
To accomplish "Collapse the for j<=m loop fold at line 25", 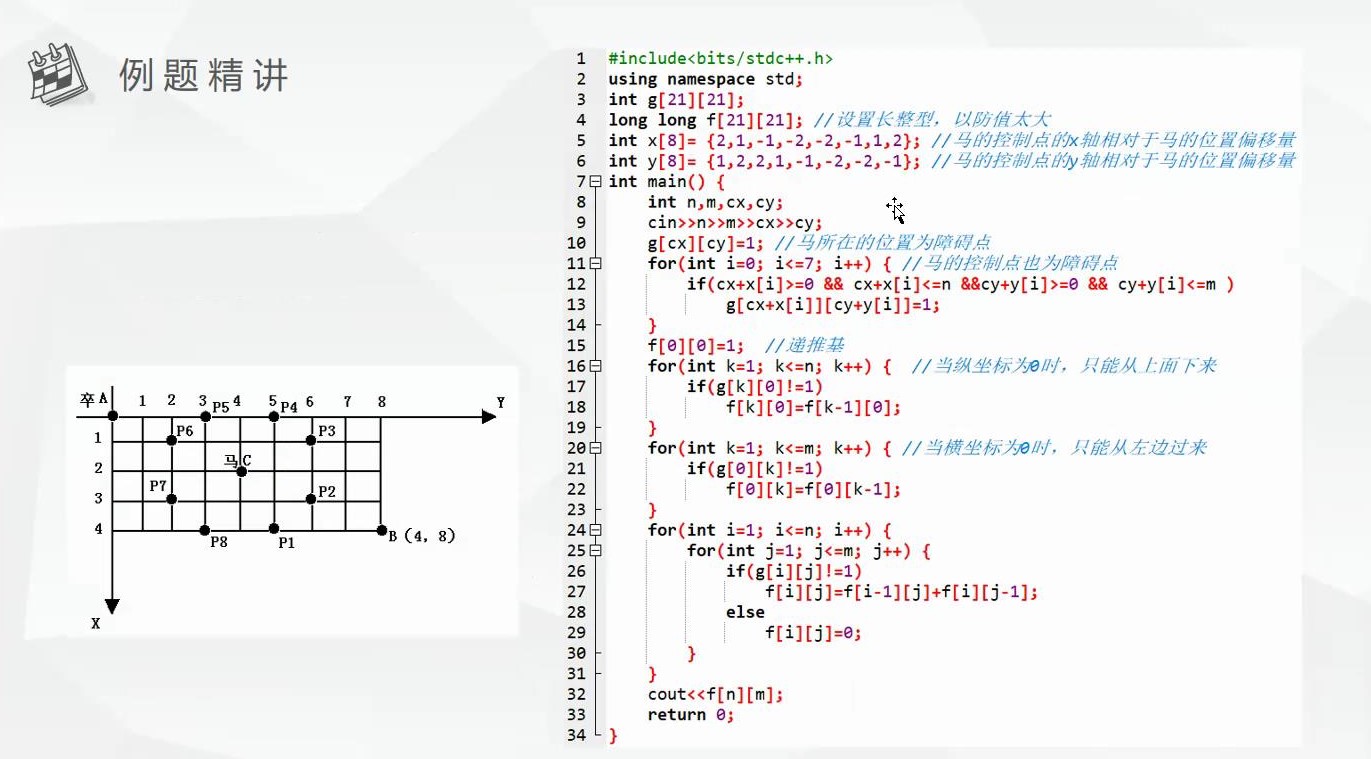I will pyautogui.click(x=596, y=551).
